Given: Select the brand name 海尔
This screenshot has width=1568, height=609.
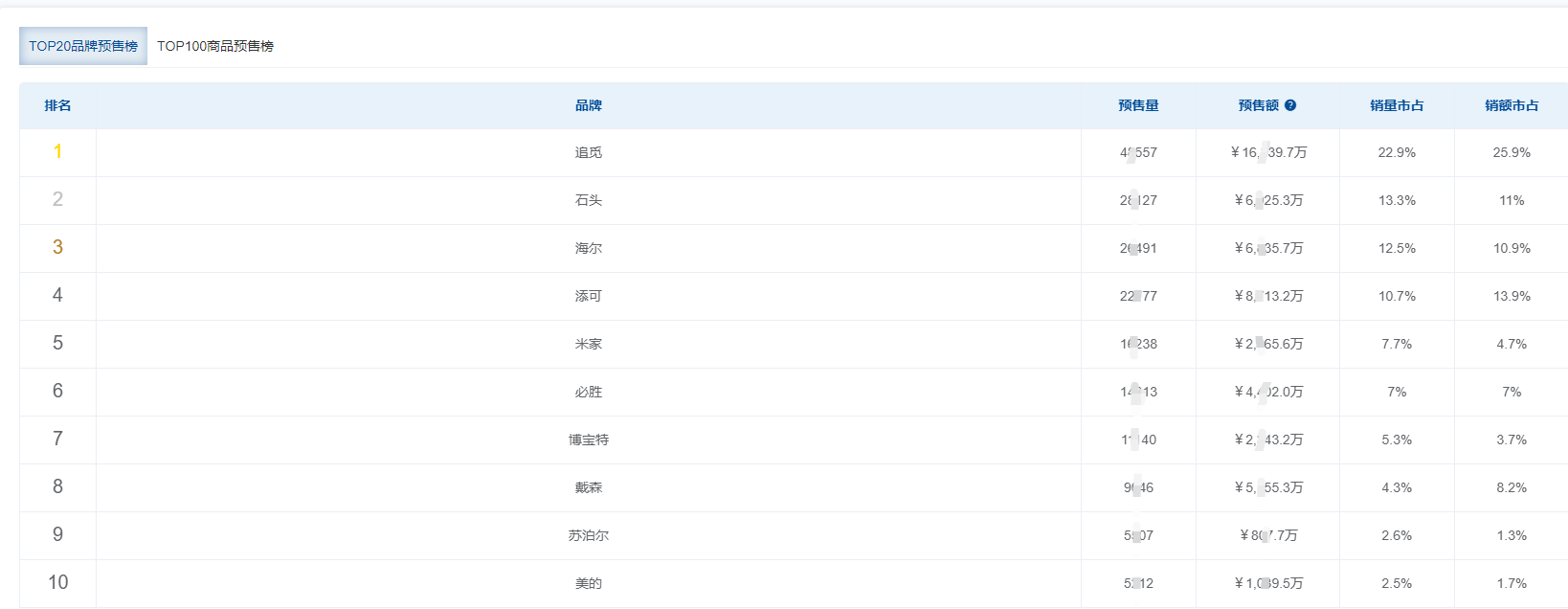Looking at the screenshot, I should 589,248.
